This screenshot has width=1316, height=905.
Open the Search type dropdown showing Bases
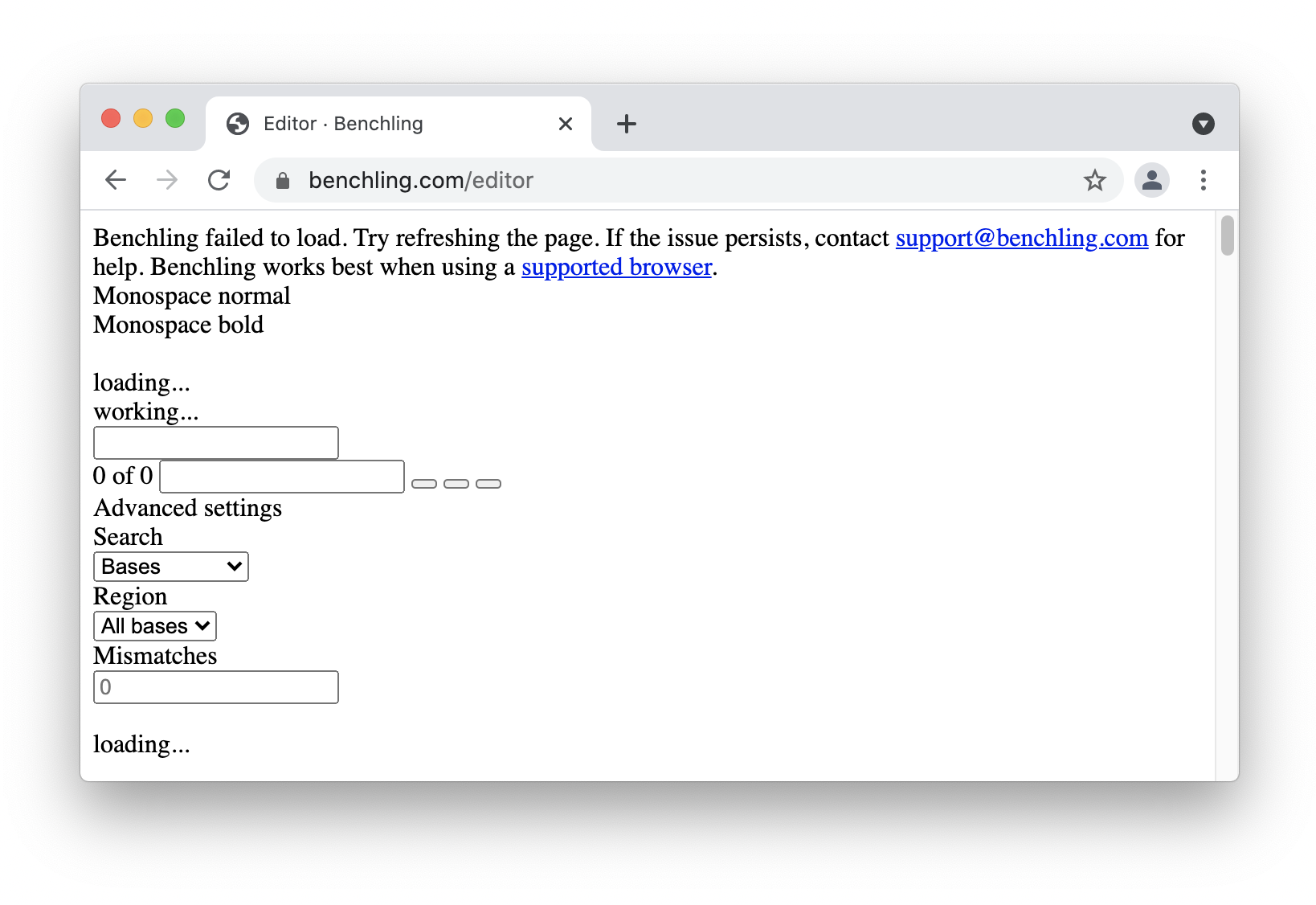pos(171,567)
